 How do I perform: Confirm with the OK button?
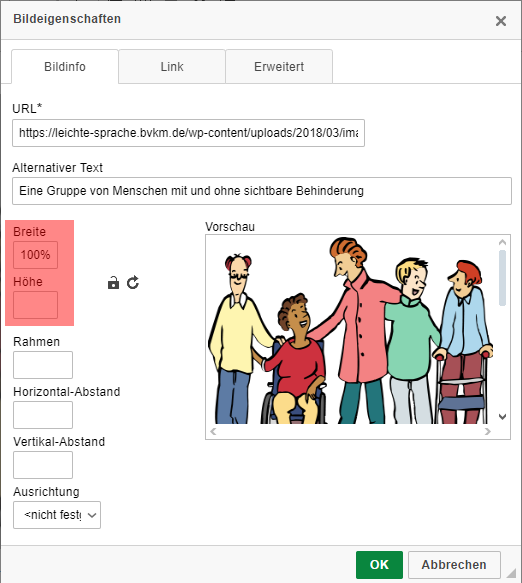[379, 565]
